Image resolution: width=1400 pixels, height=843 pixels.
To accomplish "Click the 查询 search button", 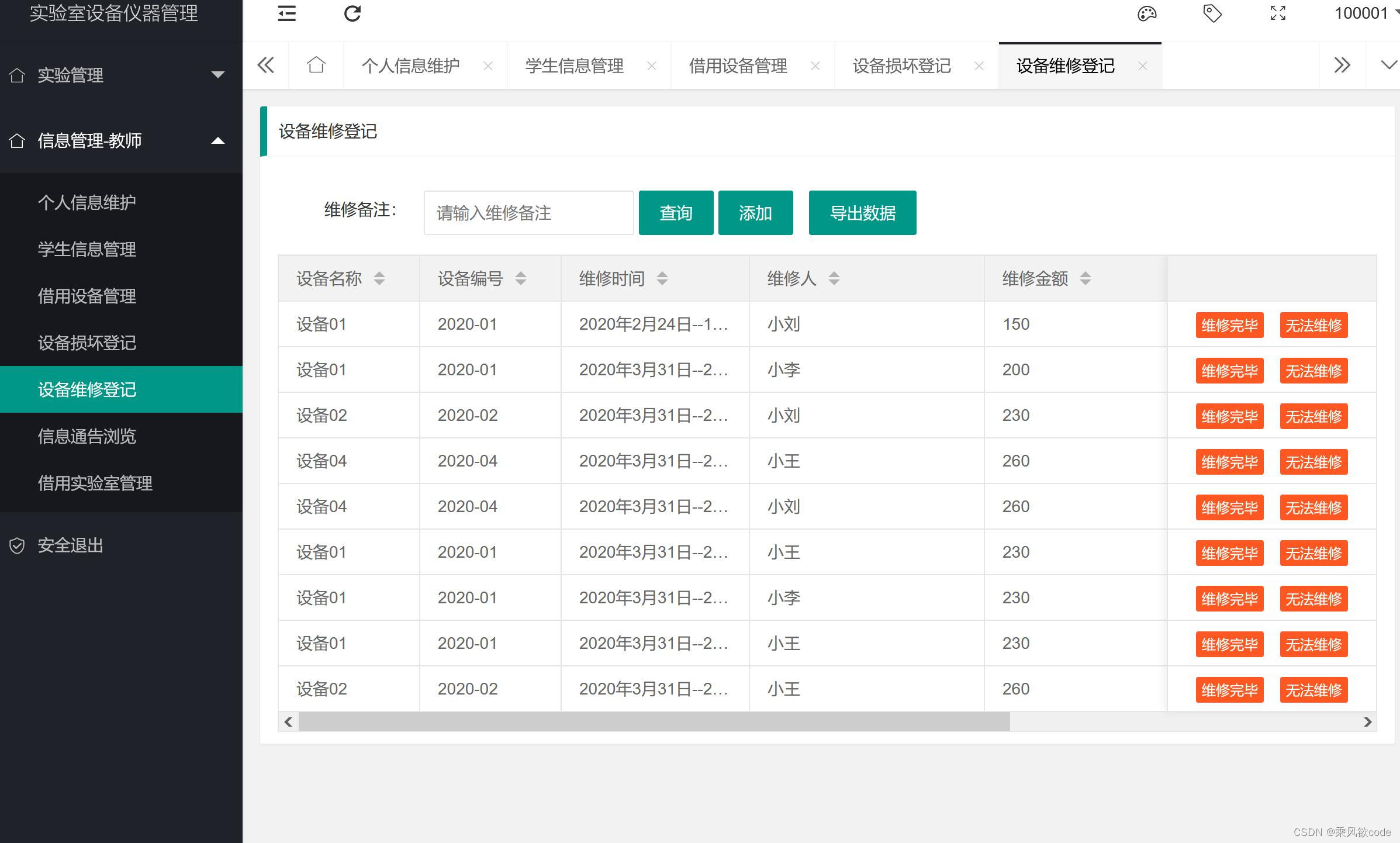I will coord(676,212).
